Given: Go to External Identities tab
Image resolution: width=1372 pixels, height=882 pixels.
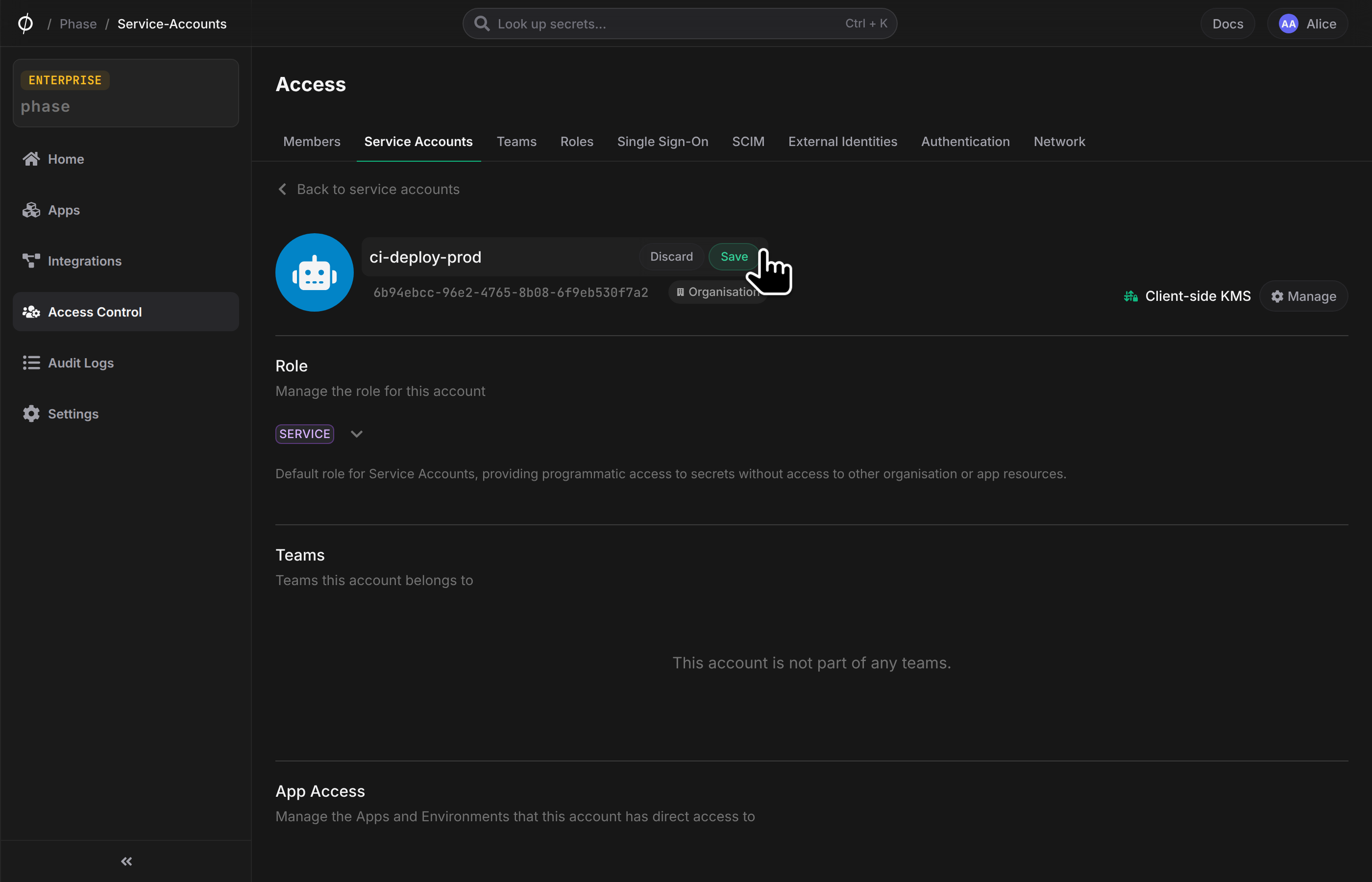Looking at the screenshot, I should point(842,142).
